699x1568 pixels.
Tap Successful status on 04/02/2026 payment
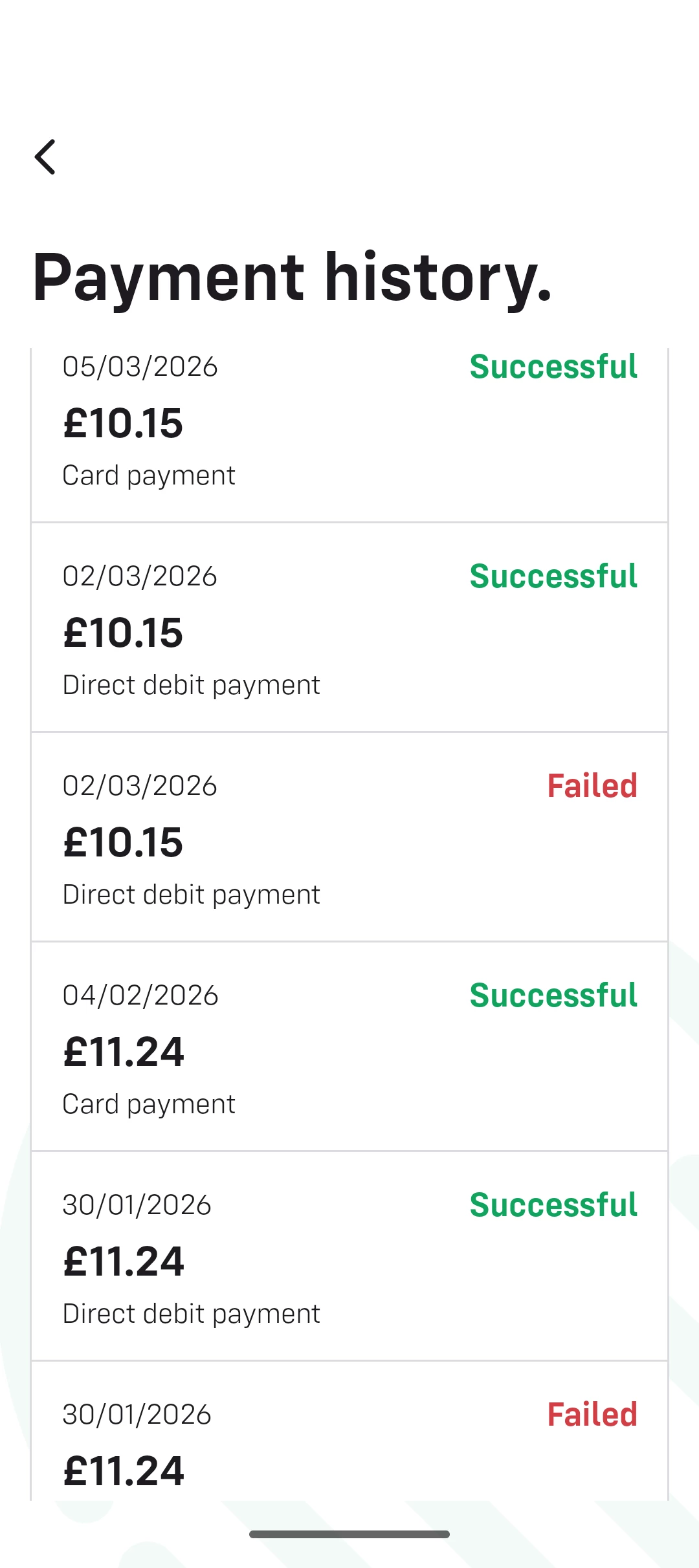[553, 996]
